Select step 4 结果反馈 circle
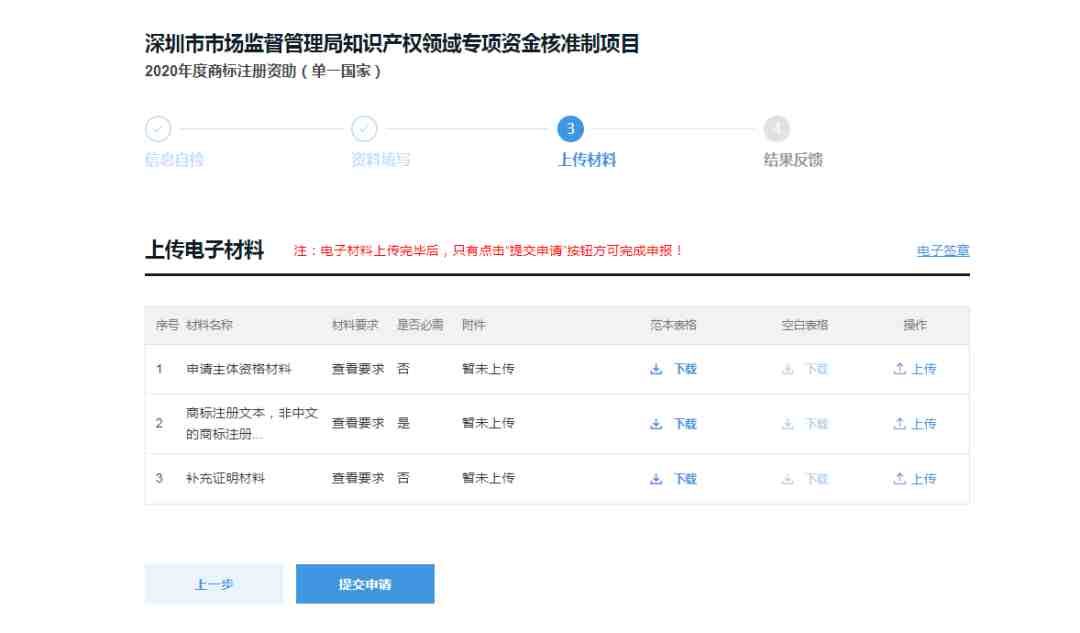 777,129
